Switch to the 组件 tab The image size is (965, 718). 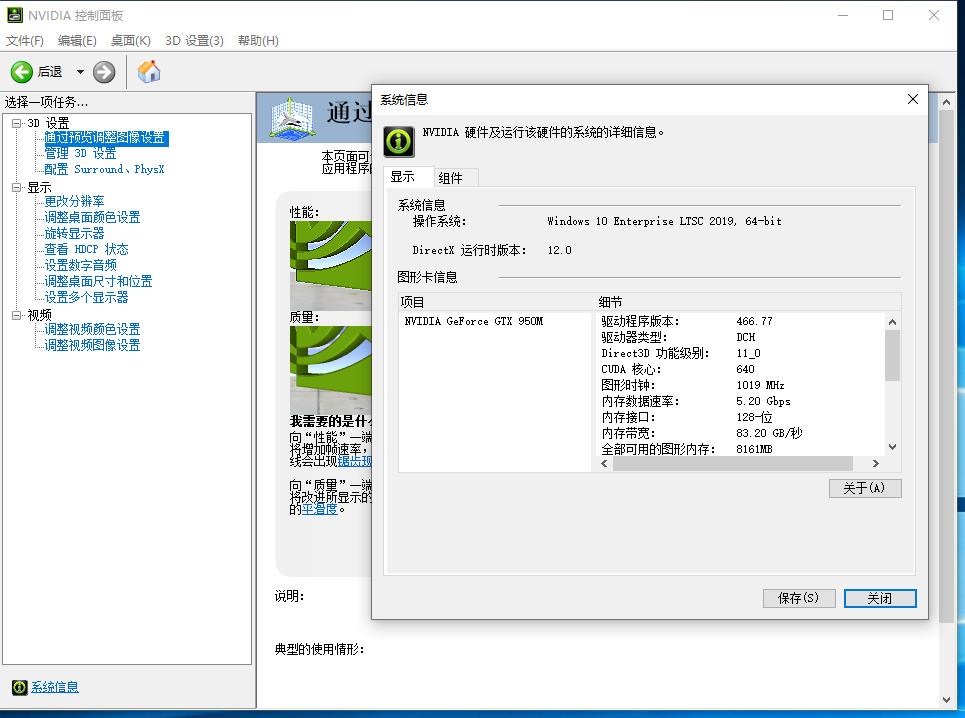450,176
